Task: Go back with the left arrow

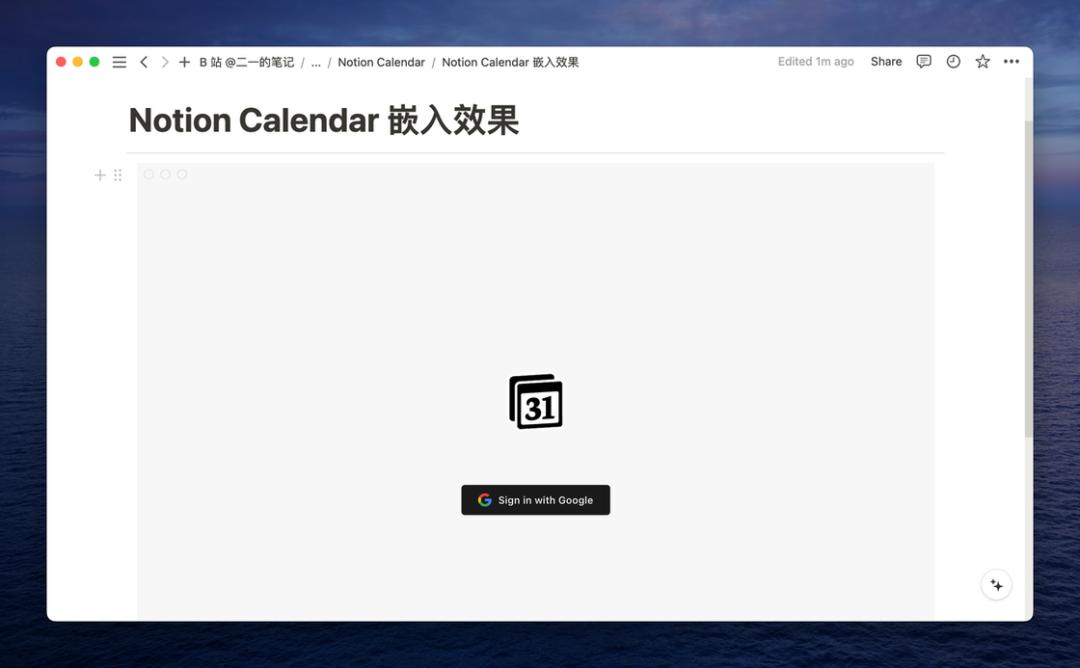Action: click(144, 62)
